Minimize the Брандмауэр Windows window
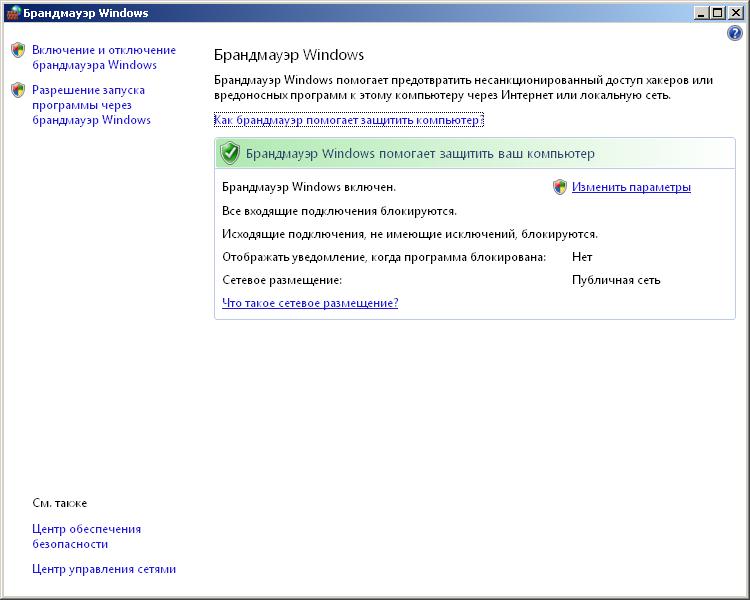 (x=701, y=13)
